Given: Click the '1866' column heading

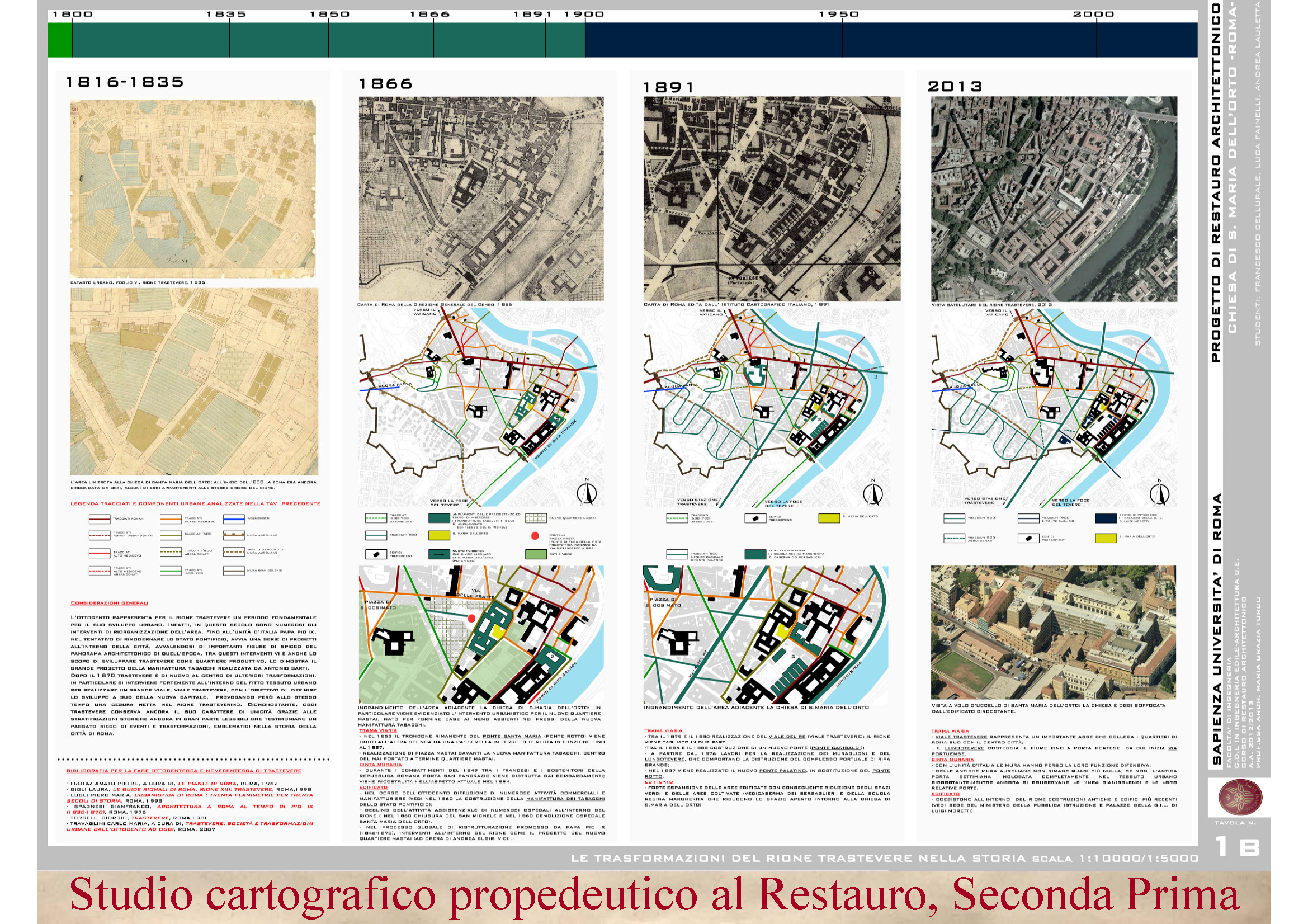Looking at the screenshot, I should pyautogui.click(x=386, y=84).
